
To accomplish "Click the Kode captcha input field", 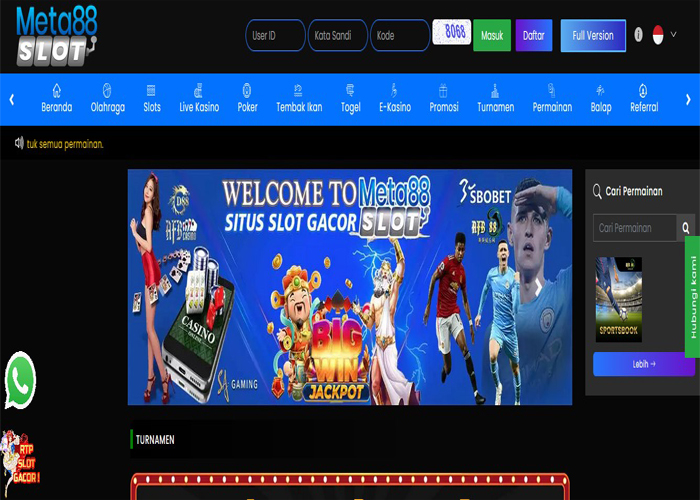I will point(400,35).
